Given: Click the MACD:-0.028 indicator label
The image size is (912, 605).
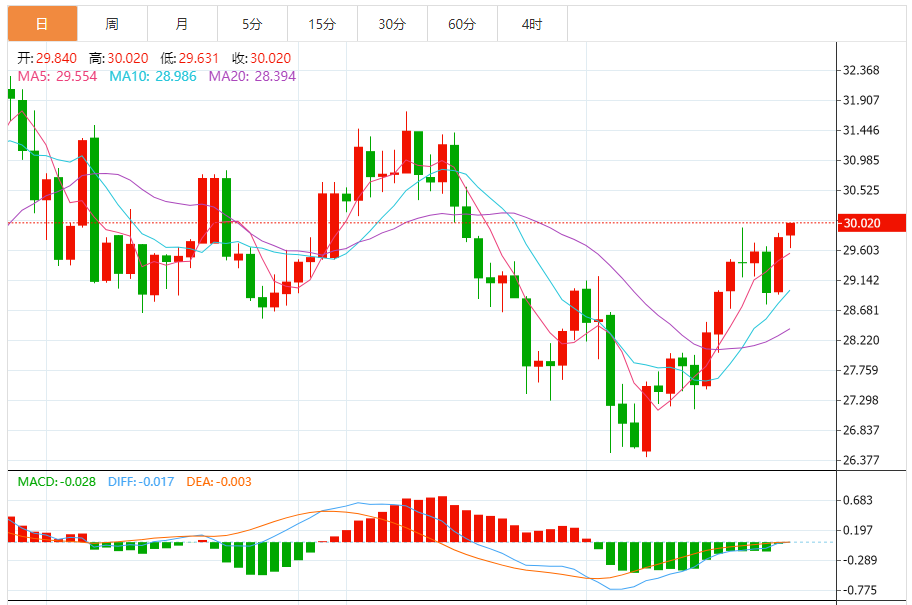Looking at the screenshot, I should click(x=56, y=482).
